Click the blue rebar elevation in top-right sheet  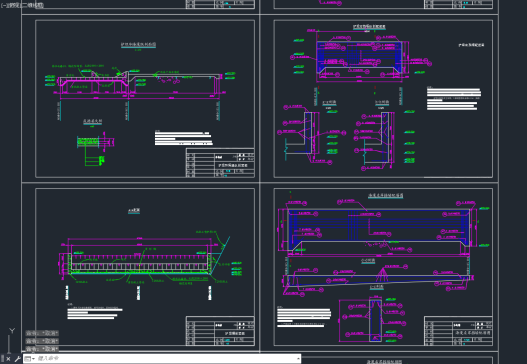pyautogui.click(x=359, y=56)
